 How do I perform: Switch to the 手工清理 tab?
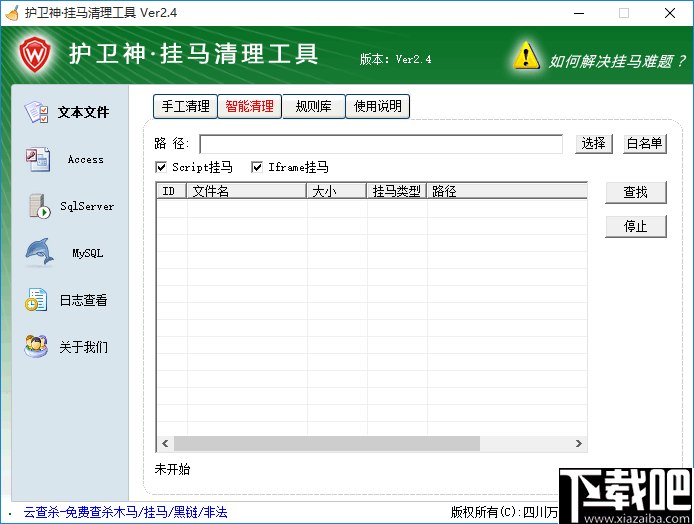[185, 106]
